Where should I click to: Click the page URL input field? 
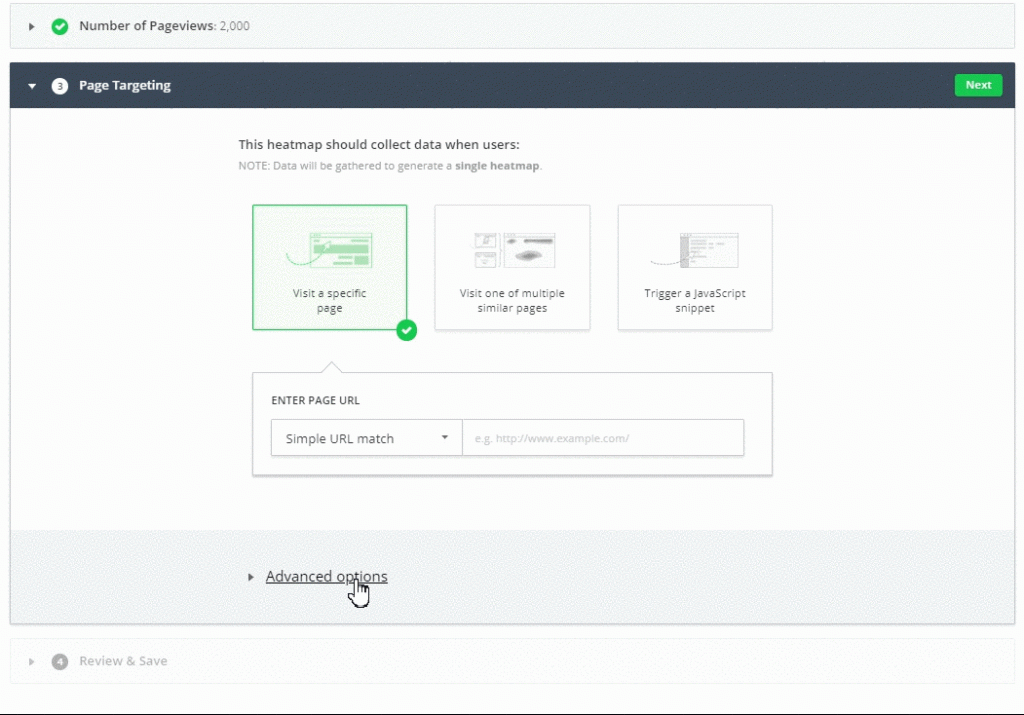603,437
